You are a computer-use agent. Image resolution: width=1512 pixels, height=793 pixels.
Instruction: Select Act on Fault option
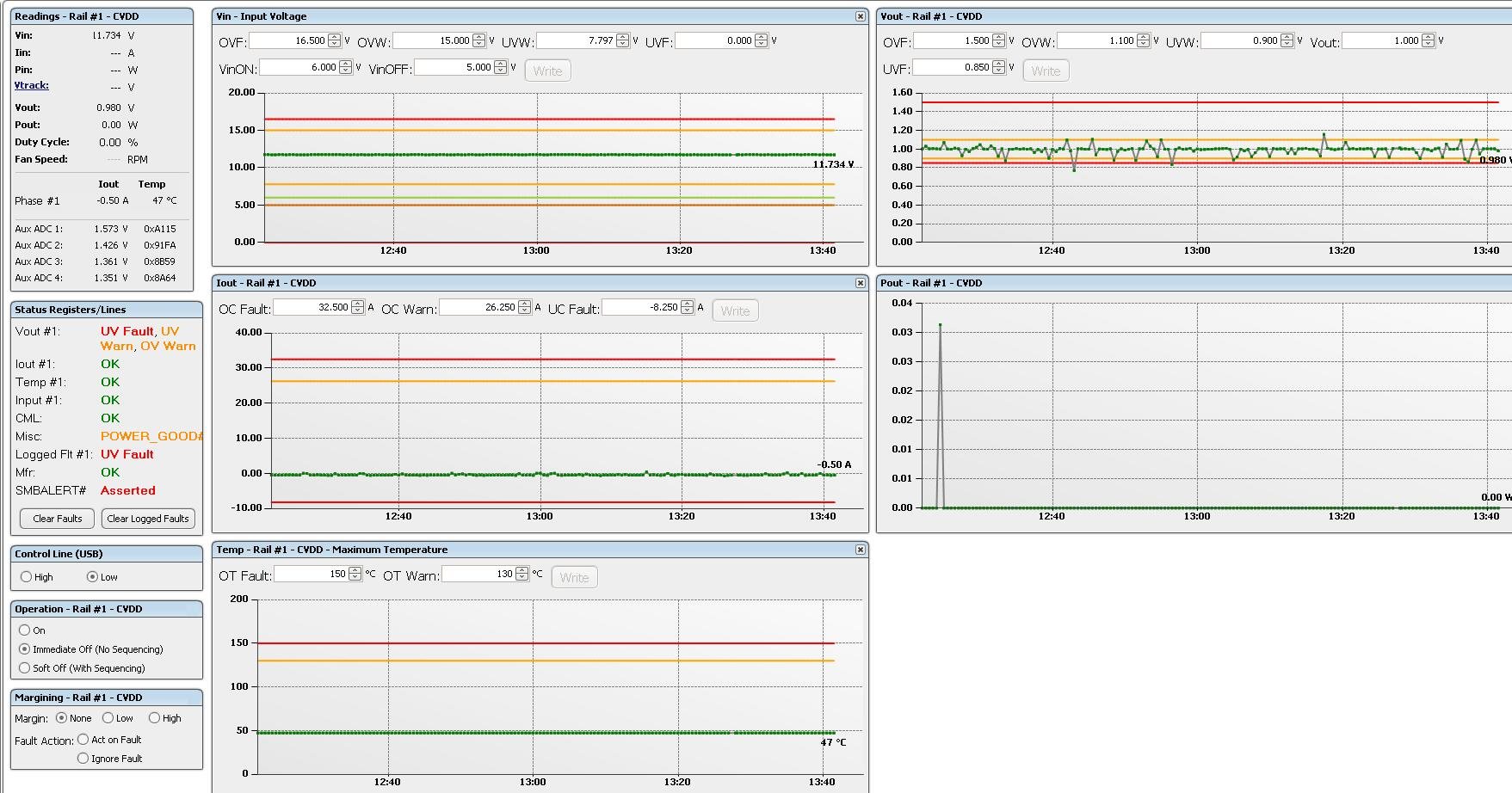83,740
